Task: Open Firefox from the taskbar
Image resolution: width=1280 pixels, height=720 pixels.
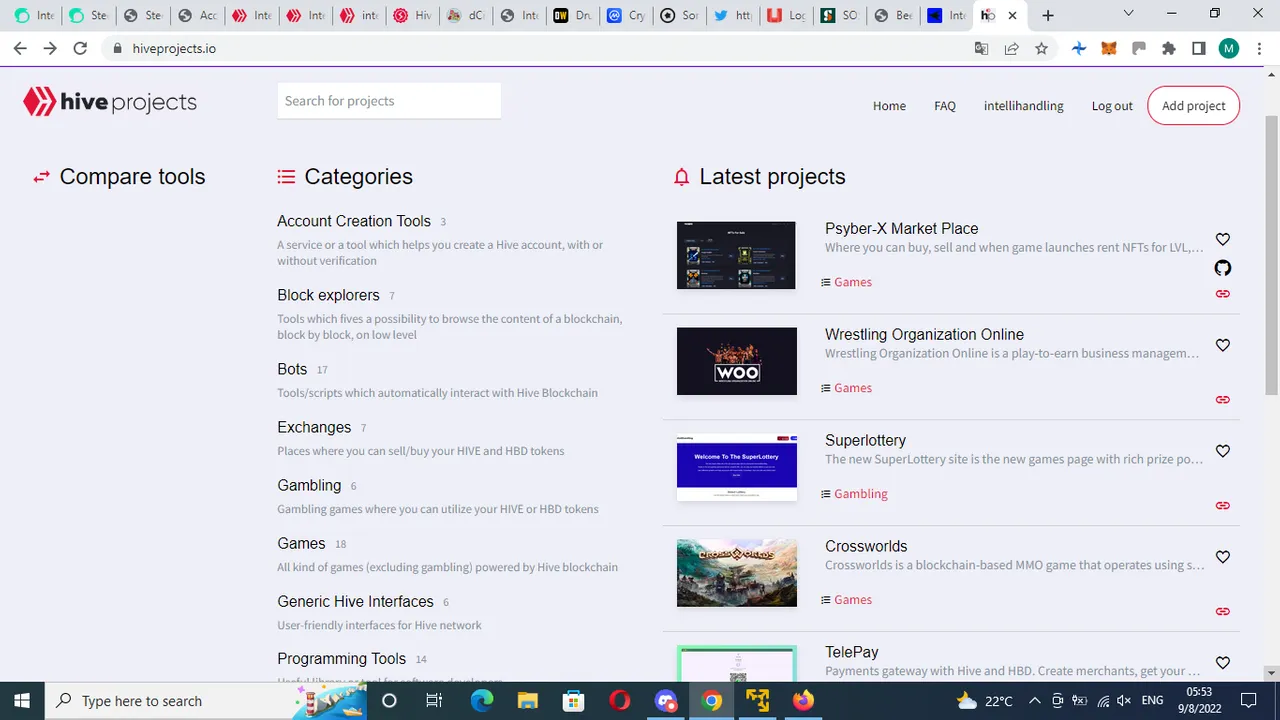Action: coord(803,701)
